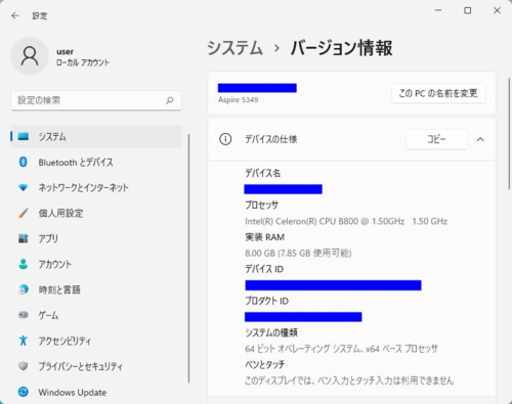512x404 pixels.
Task: Focus the 設定の検索 search box
Action: [96, 100]
